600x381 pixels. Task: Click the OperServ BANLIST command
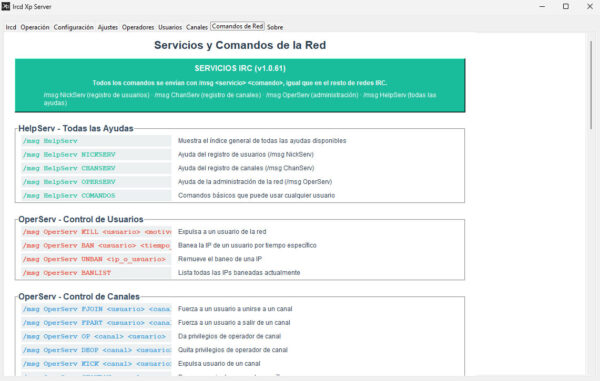pyautogui.click(x=96, y=273)
